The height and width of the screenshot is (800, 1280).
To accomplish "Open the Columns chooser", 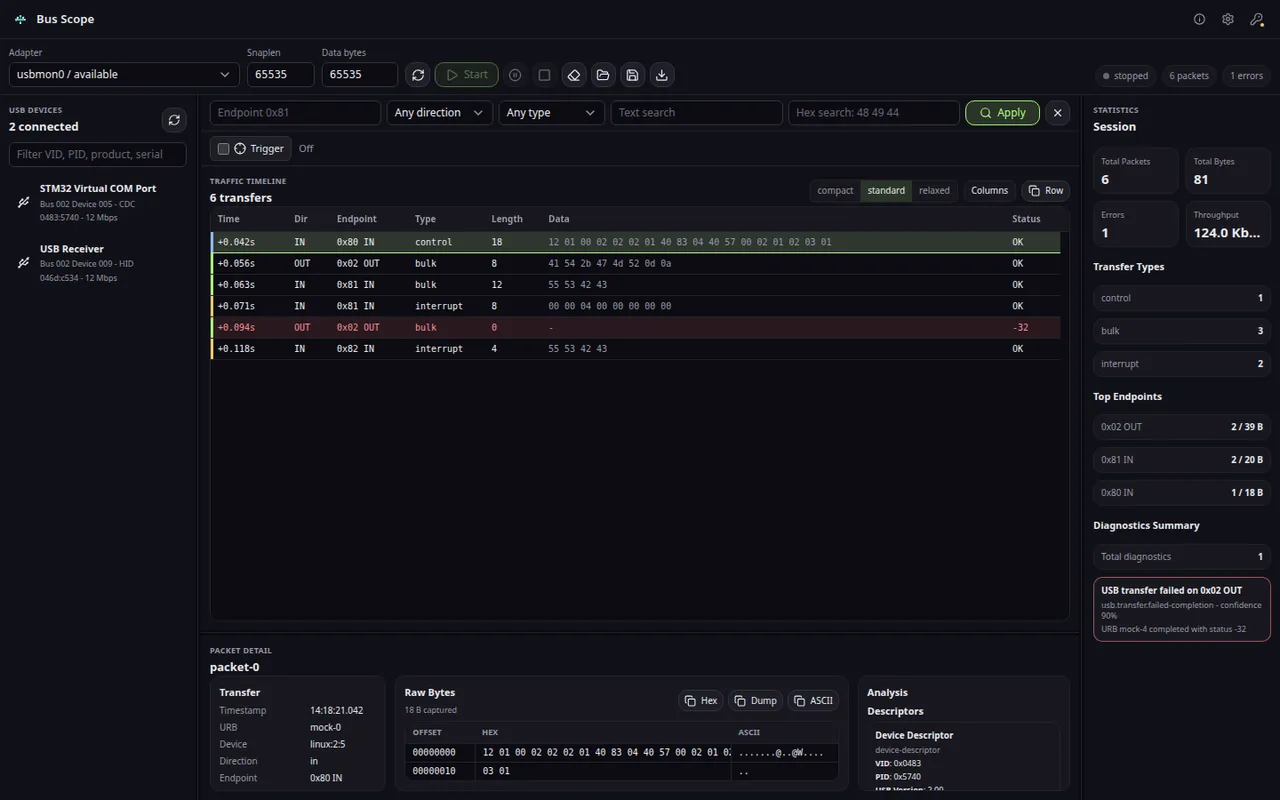I will [x=989, y=191].
